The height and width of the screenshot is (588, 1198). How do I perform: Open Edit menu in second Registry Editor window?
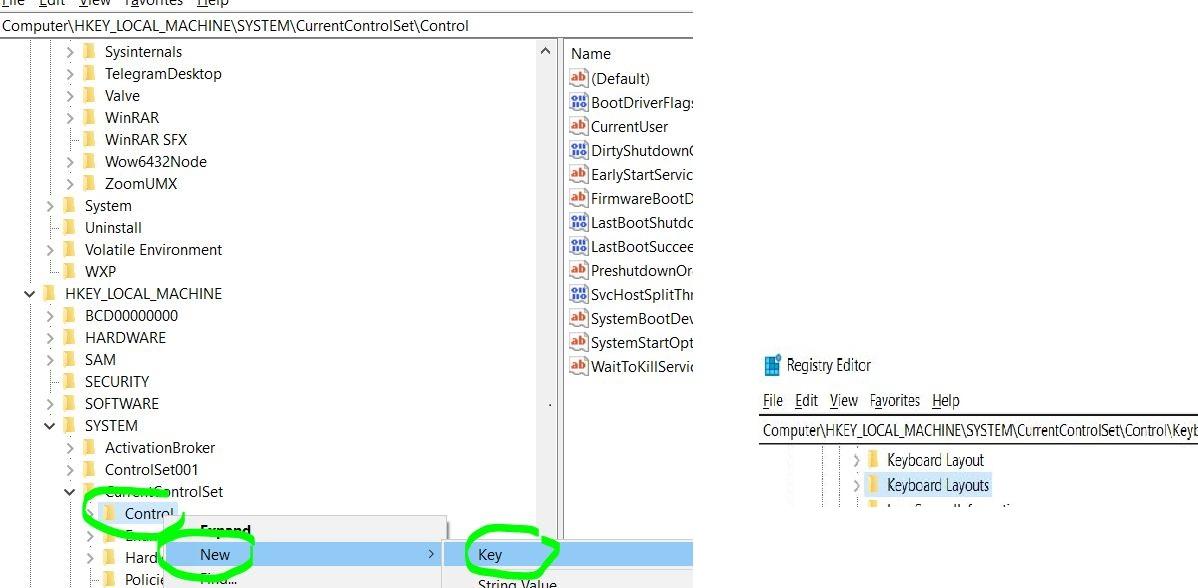pos(806,400)
